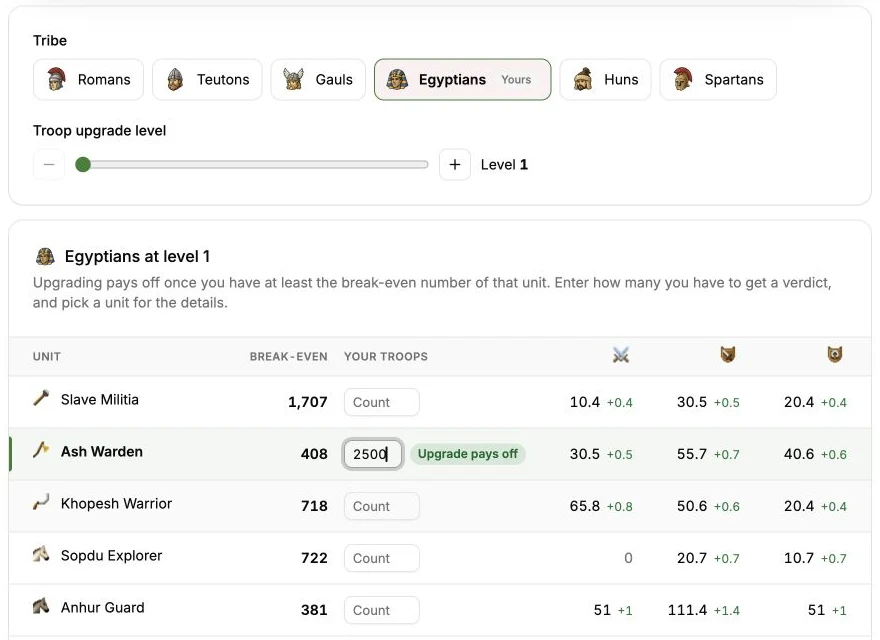Open details for Khopesh Warrior
The width and height of the screenshot is (880, 640).
coord(116,504)
